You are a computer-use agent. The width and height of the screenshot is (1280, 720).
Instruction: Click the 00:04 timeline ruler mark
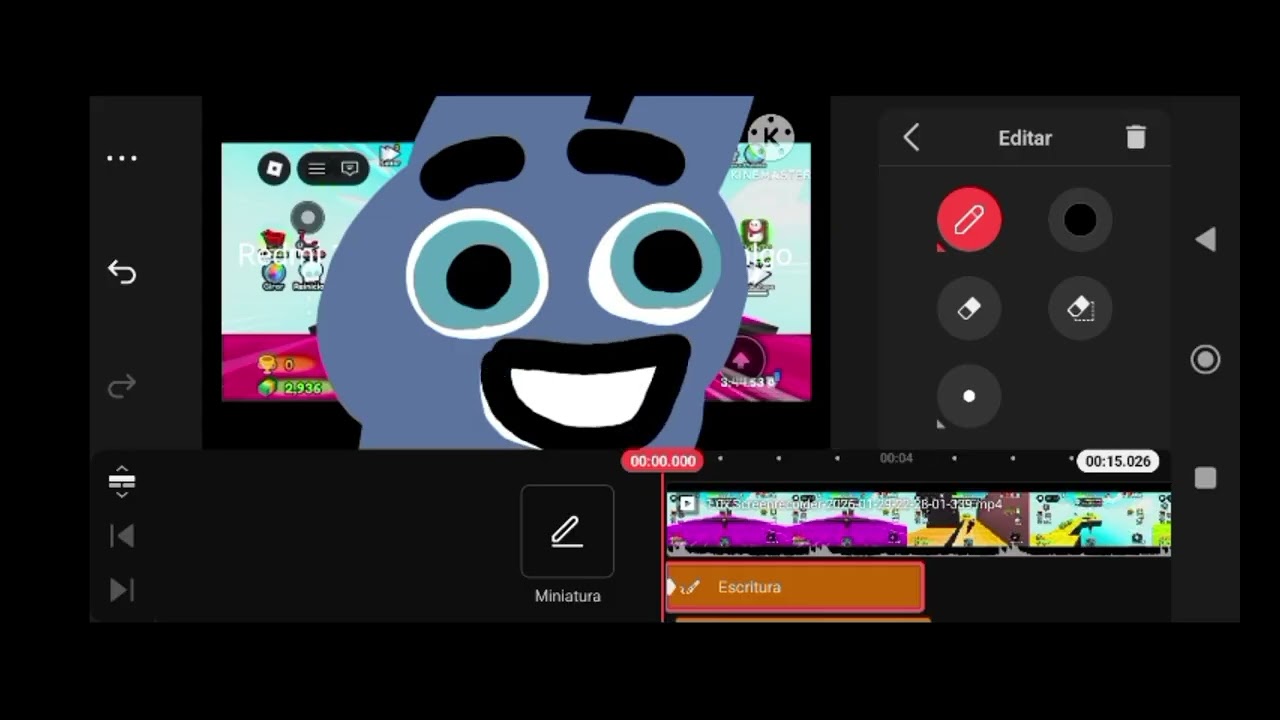point(896,458)
